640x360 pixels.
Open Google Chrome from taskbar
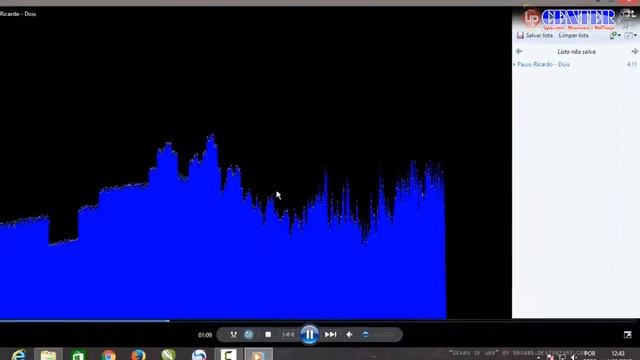[109, 355]
